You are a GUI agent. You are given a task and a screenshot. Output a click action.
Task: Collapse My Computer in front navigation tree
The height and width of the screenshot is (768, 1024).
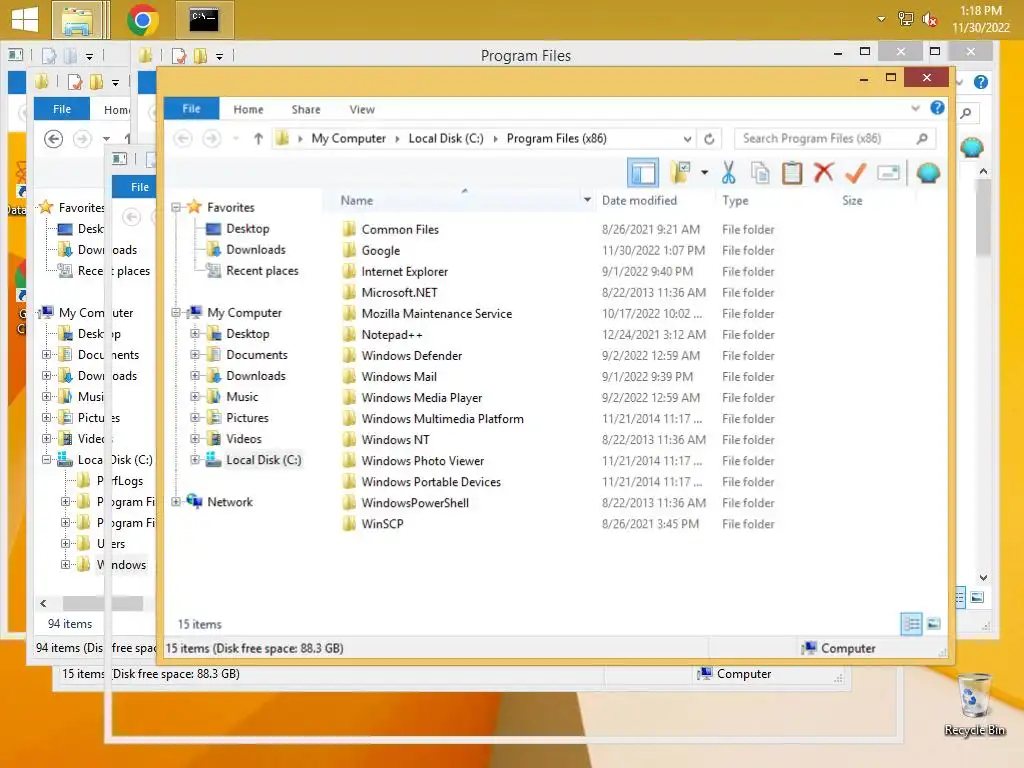coord(176,313)
